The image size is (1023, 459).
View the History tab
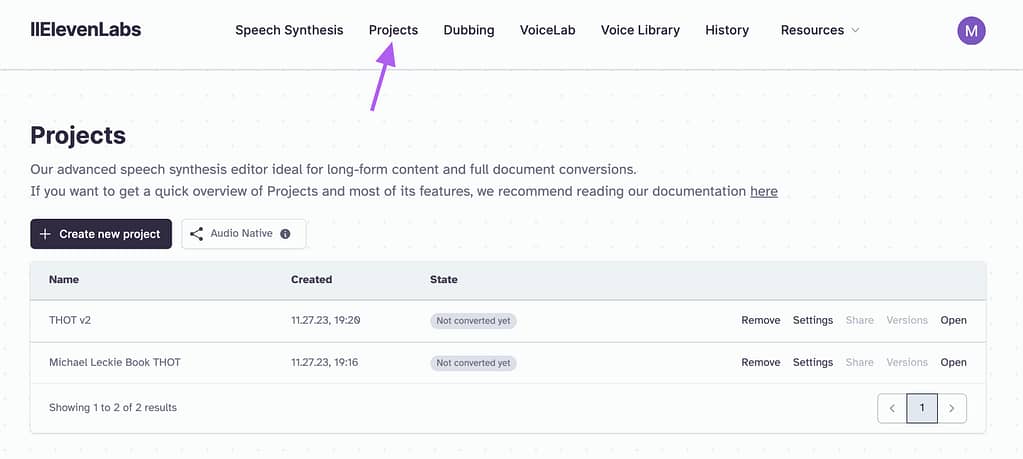tap(727, 30)
